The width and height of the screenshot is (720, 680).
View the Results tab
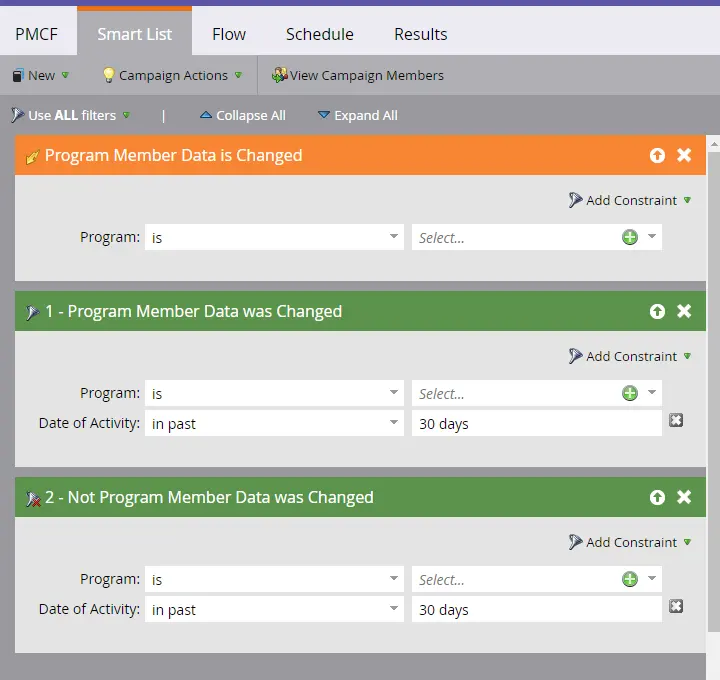(421, 34)
